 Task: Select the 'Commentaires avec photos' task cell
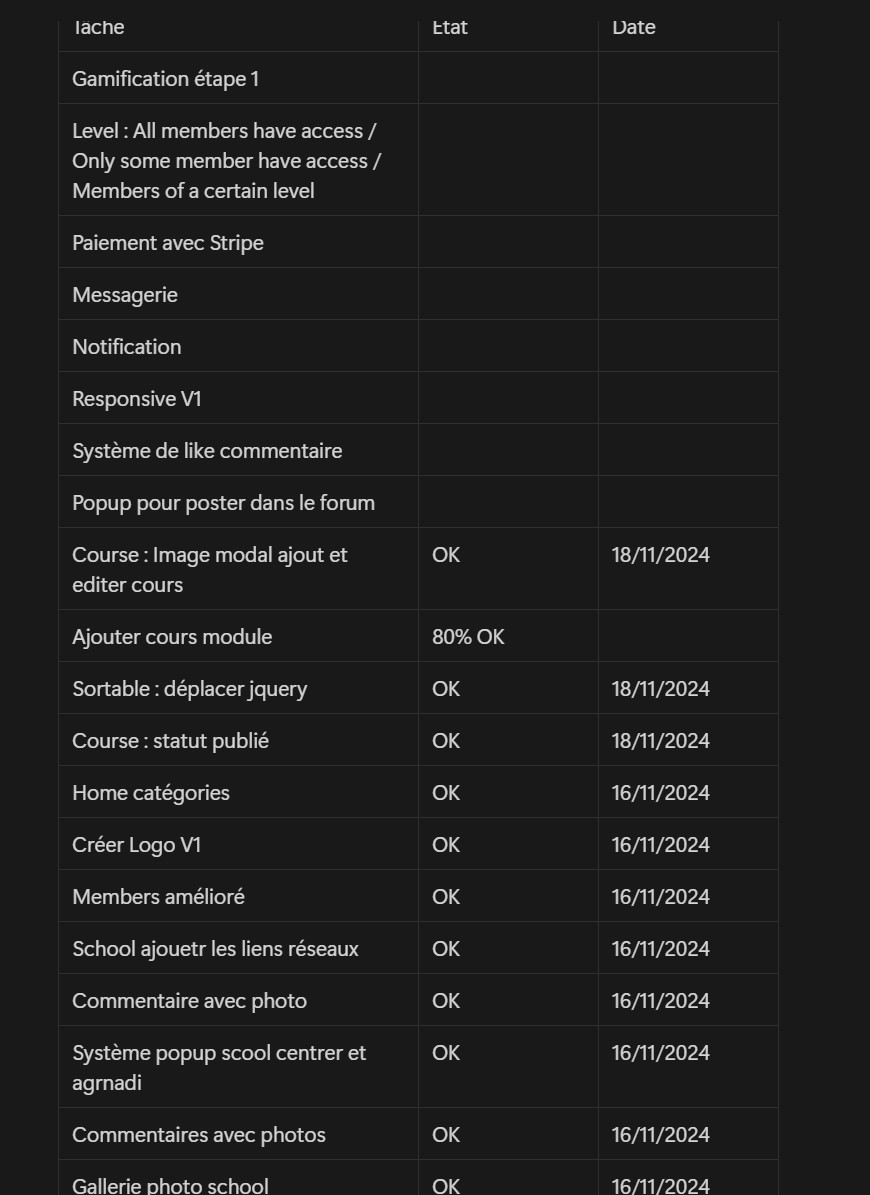238,1133
